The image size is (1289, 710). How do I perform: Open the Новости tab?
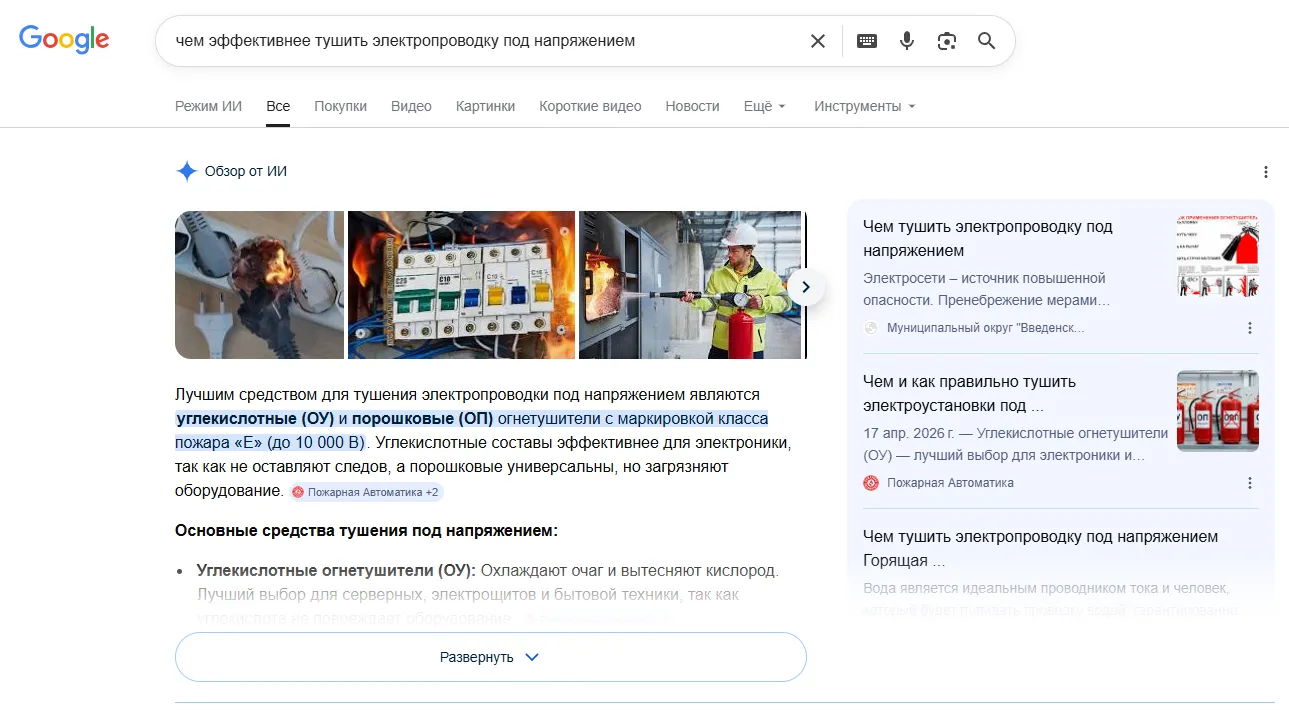[x=692, y=106]
